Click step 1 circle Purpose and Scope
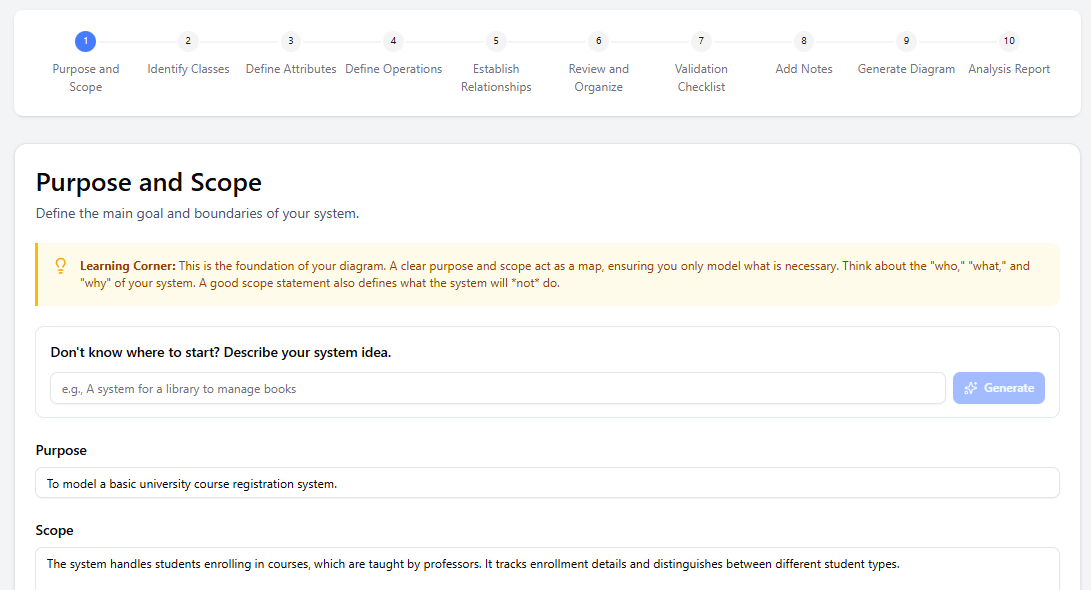The width and height of the screenshot is (1091, 590). (85, 41)
